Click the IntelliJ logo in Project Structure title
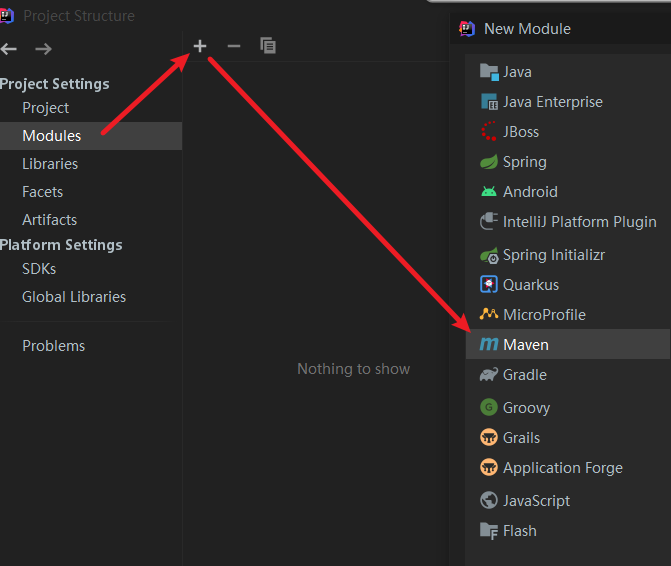This screenshot has height=566, width=671. click(7, 16)
